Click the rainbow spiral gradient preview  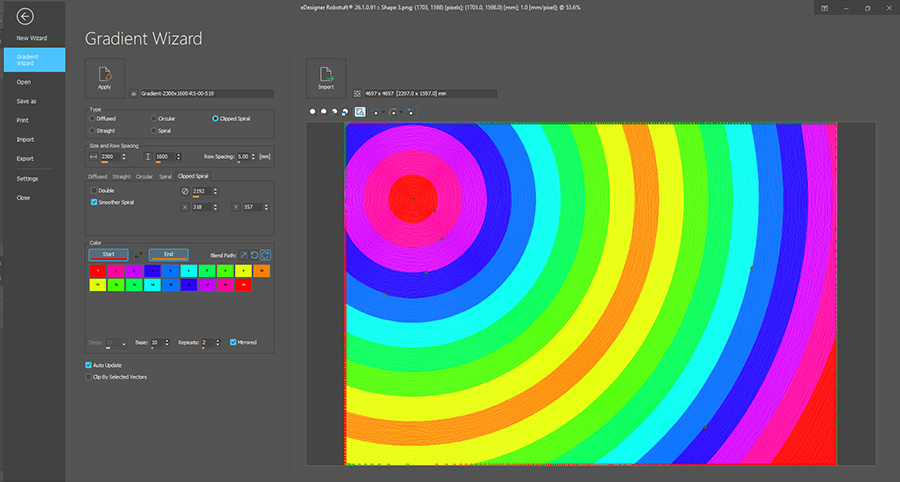coord(591,293)
